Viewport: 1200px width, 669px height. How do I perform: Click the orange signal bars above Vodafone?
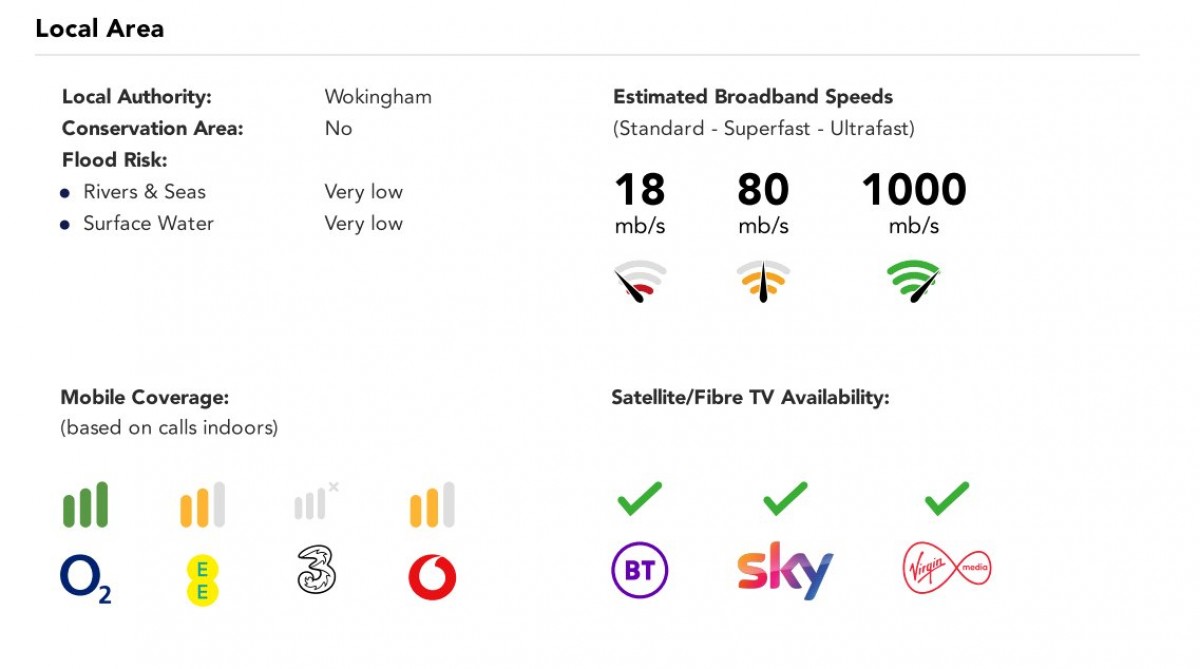tap(432, 505)
